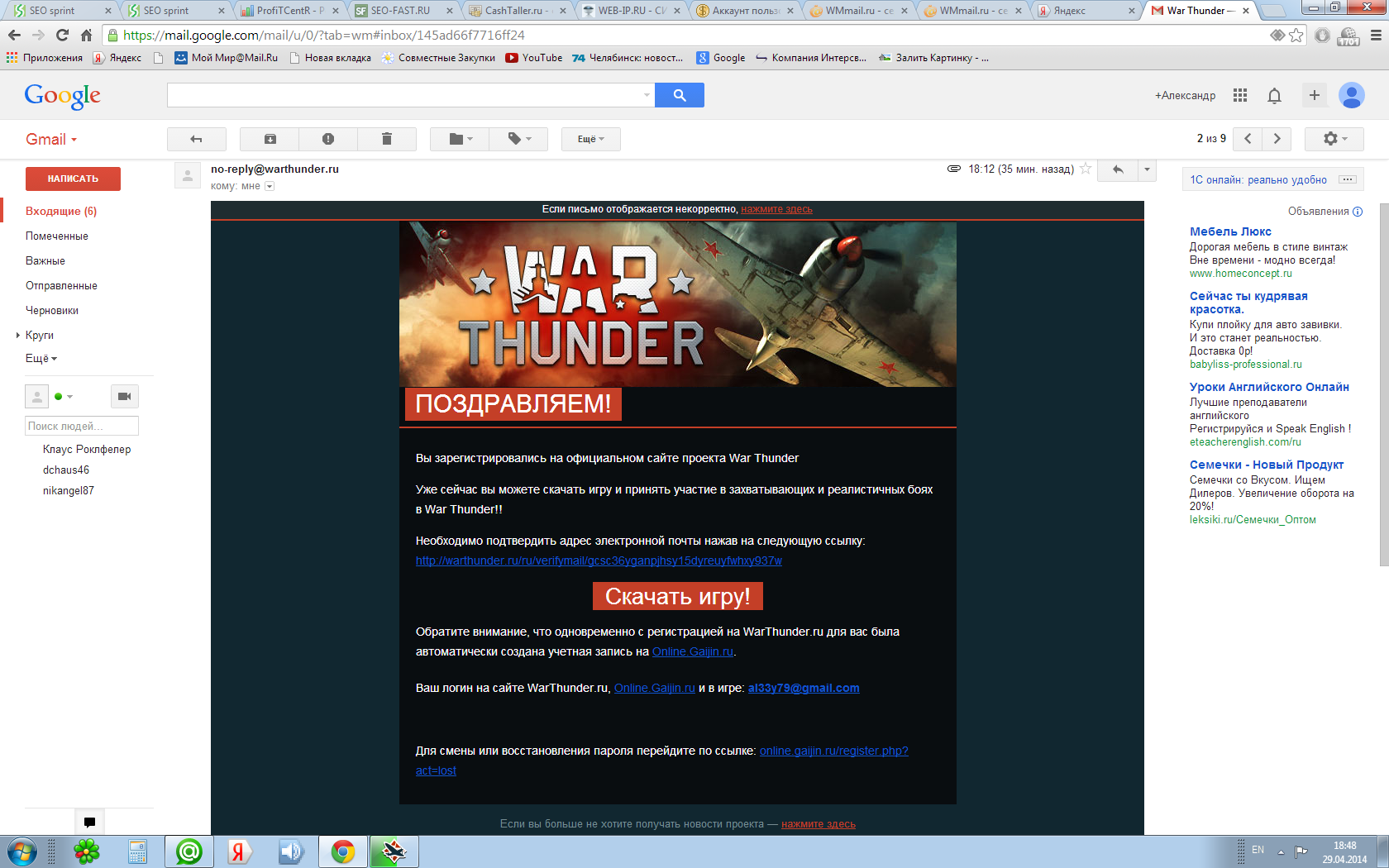Click the unsubscribe нажмите здесь link at bottom
This screenshot has width=1389, height=868.
tap(819, 824)
